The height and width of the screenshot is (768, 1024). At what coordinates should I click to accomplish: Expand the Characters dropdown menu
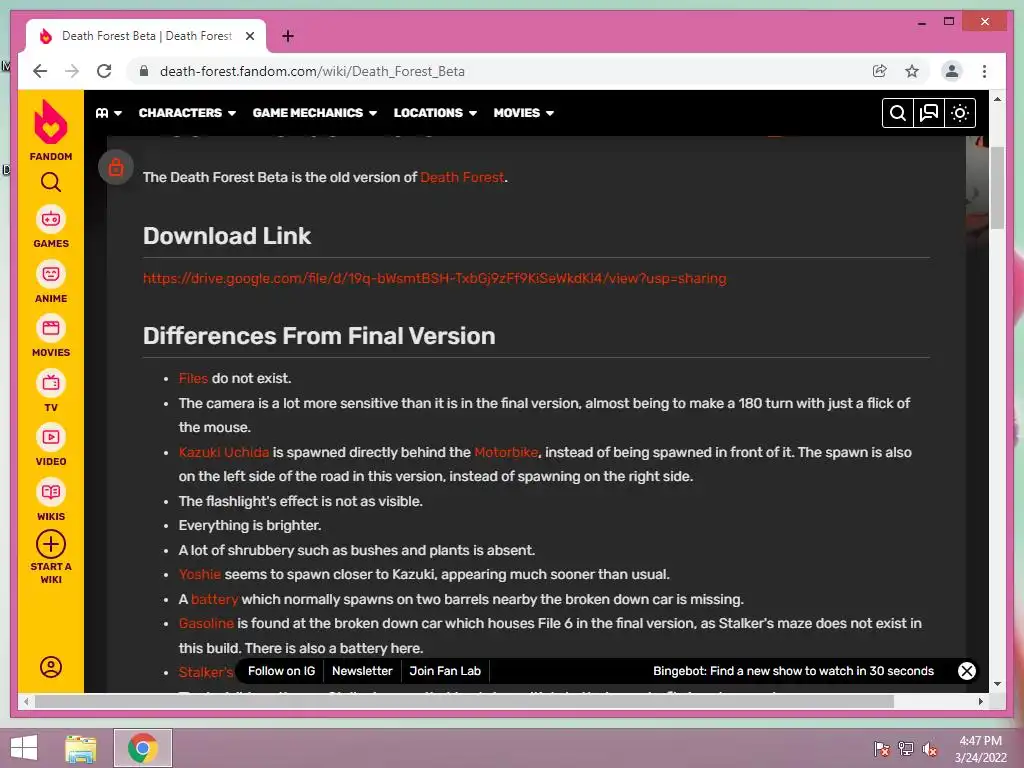tap(187, 113)
